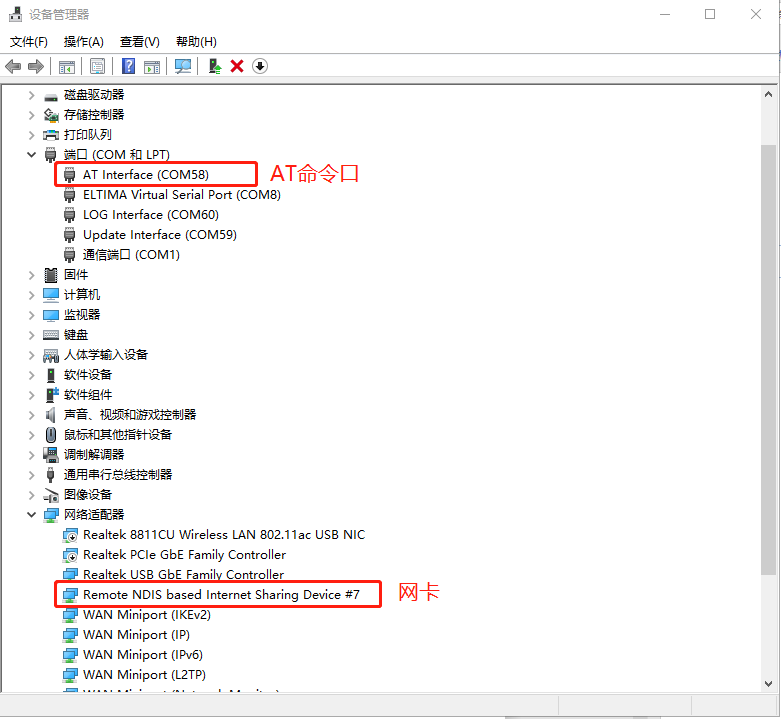The height and width of the screenshot is (719, 781).
Task: Select LOG Interface (COM60) port
Action: tap(150, 215)
